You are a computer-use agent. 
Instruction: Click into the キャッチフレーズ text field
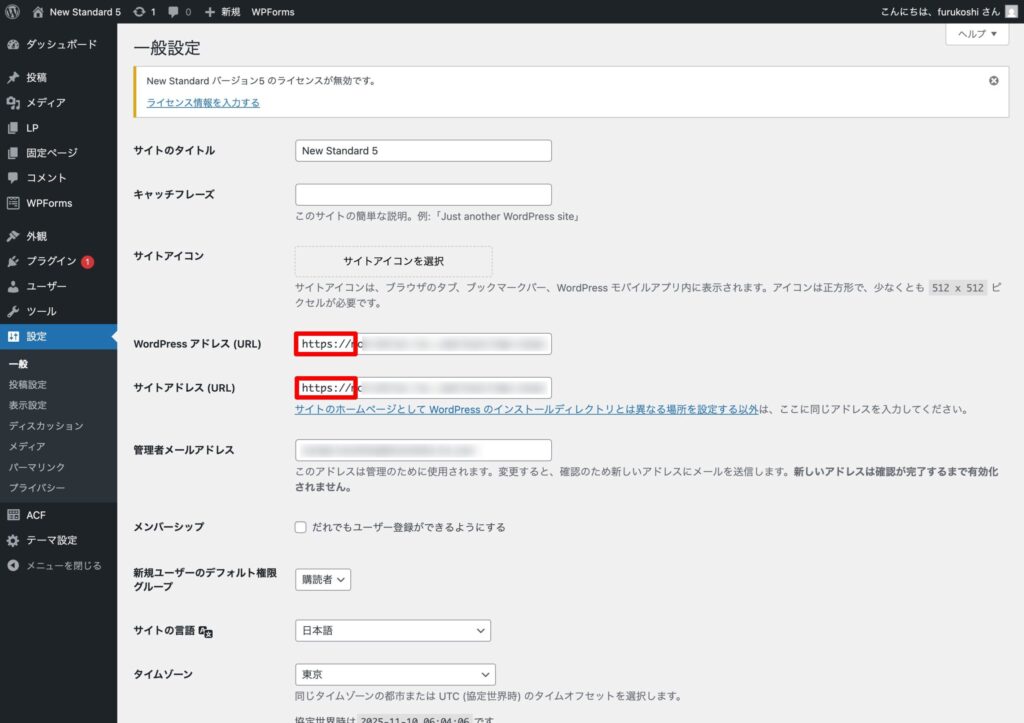tap(423, 195)
